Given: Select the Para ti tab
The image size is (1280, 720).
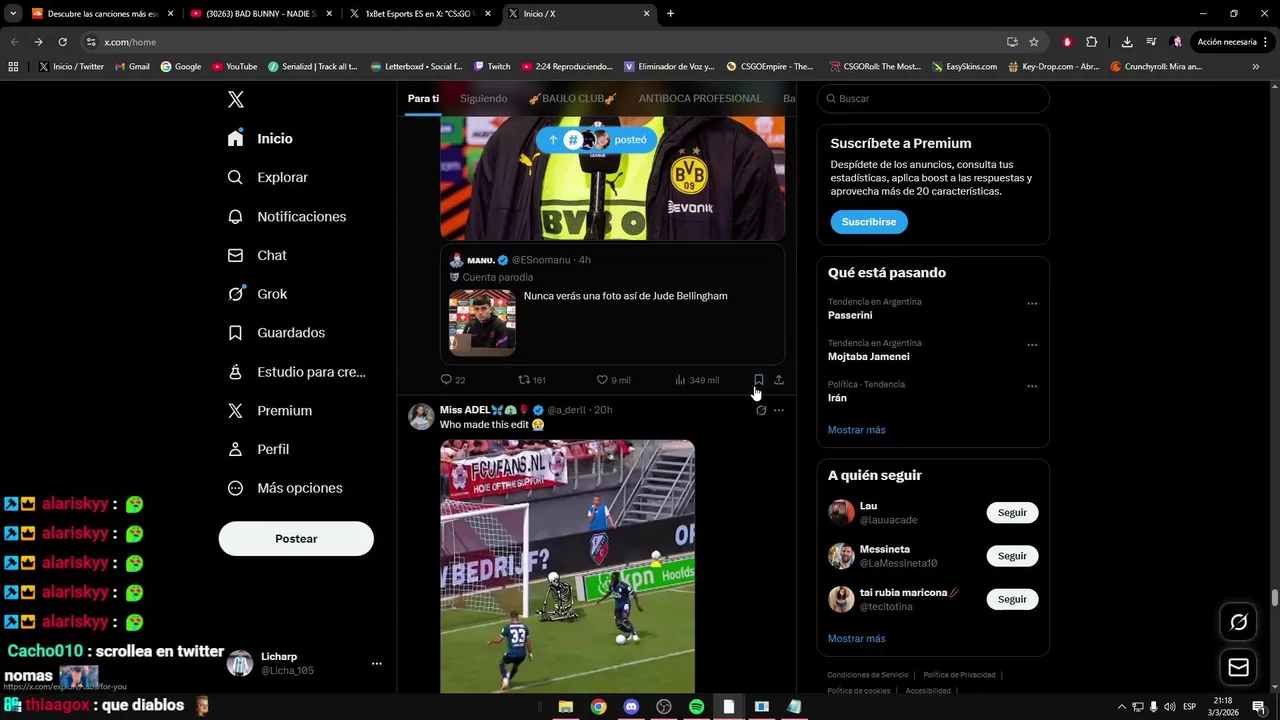Looking at the screenshot, I should coord(423,98).
